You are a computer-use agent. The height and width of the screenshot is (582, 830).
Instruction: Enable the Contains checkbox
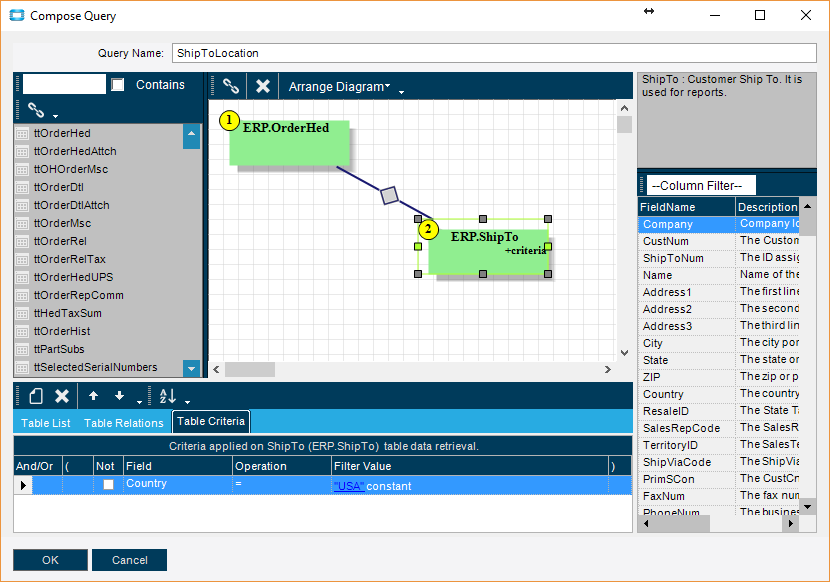[x=118, y=85]
